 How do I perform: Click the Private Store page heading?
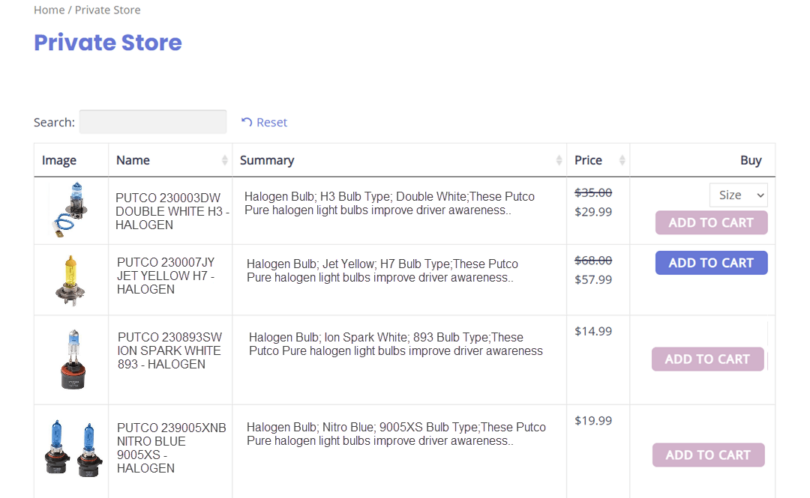(x=108, y=42)
